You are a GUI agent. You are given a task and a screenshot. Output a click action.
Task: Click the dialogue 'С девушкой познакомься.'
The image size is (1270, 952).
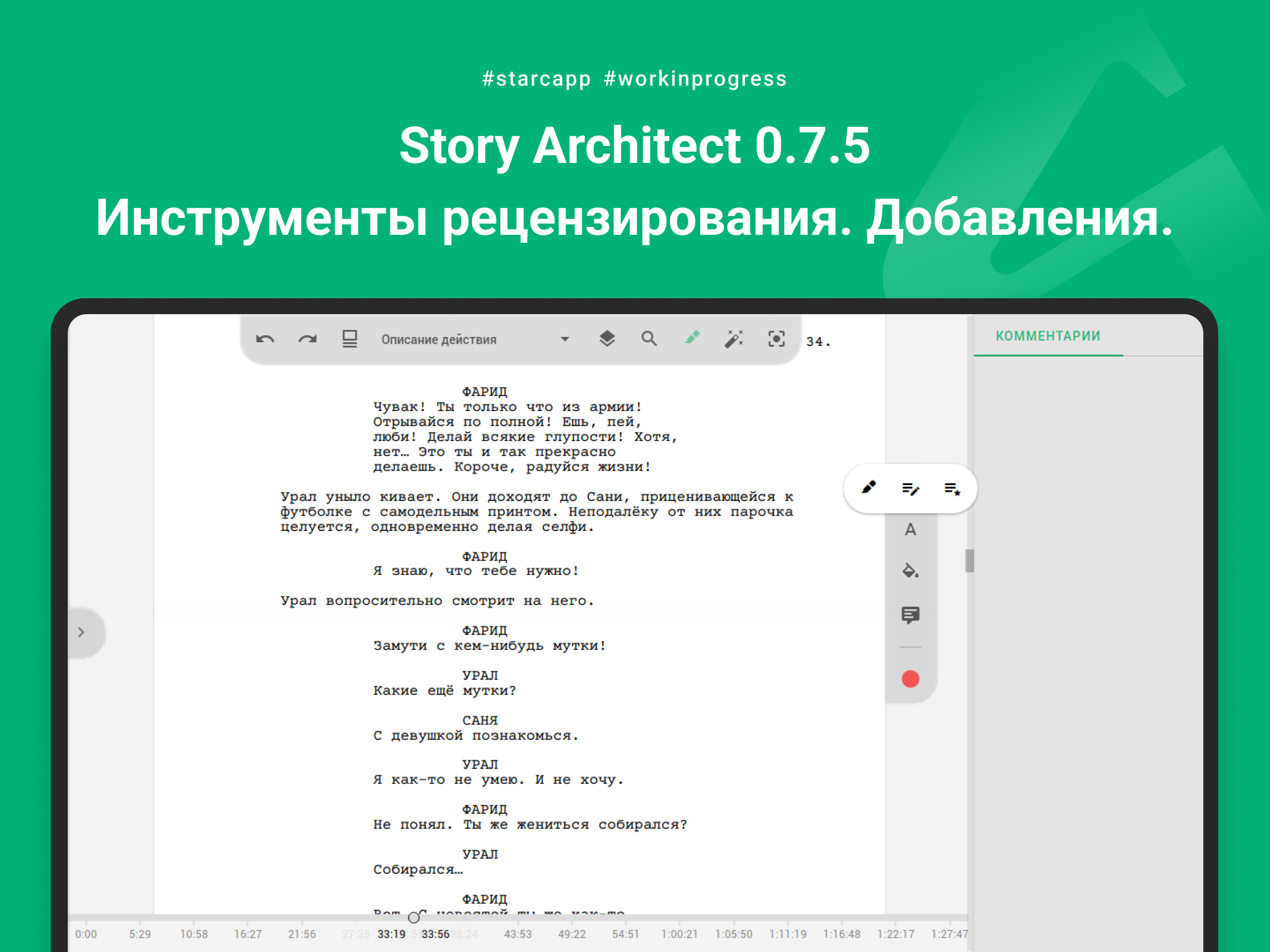coord(476,735)
